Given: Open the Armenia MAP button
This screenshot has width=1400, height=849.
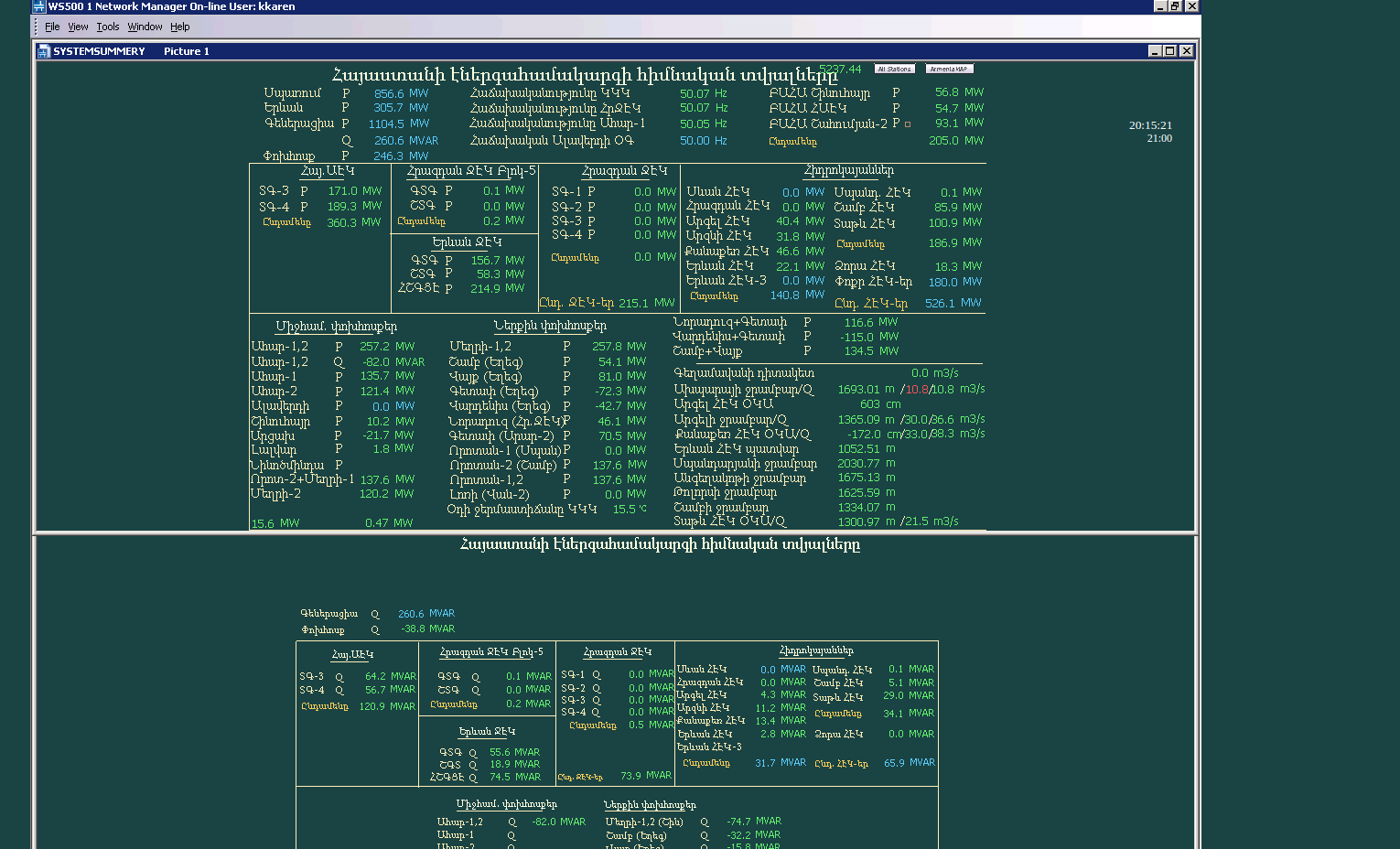Looking at the screenshot, I should 950,69.
